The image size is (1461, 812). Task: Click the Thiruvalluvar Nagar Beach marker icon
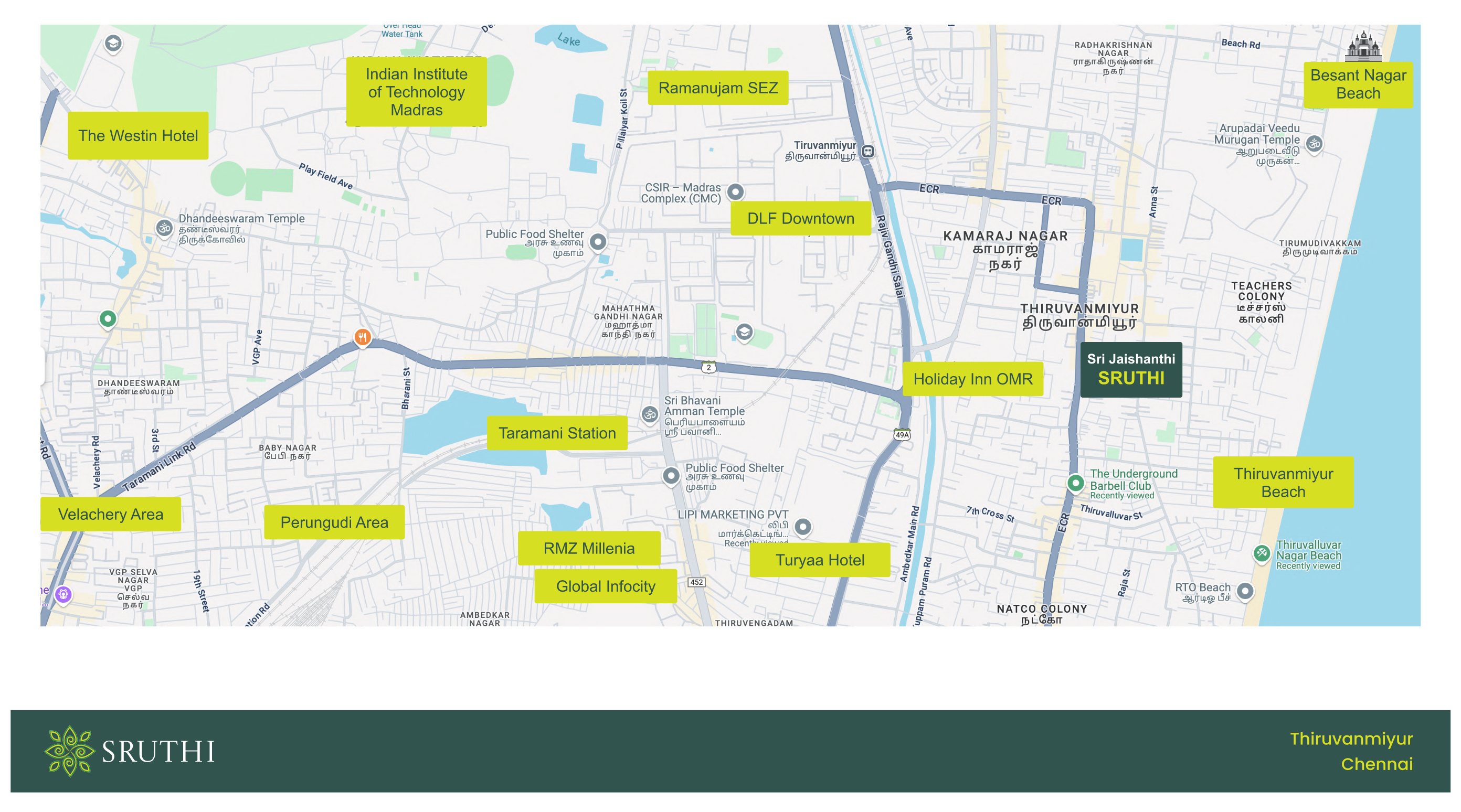tap(1262, 553)
